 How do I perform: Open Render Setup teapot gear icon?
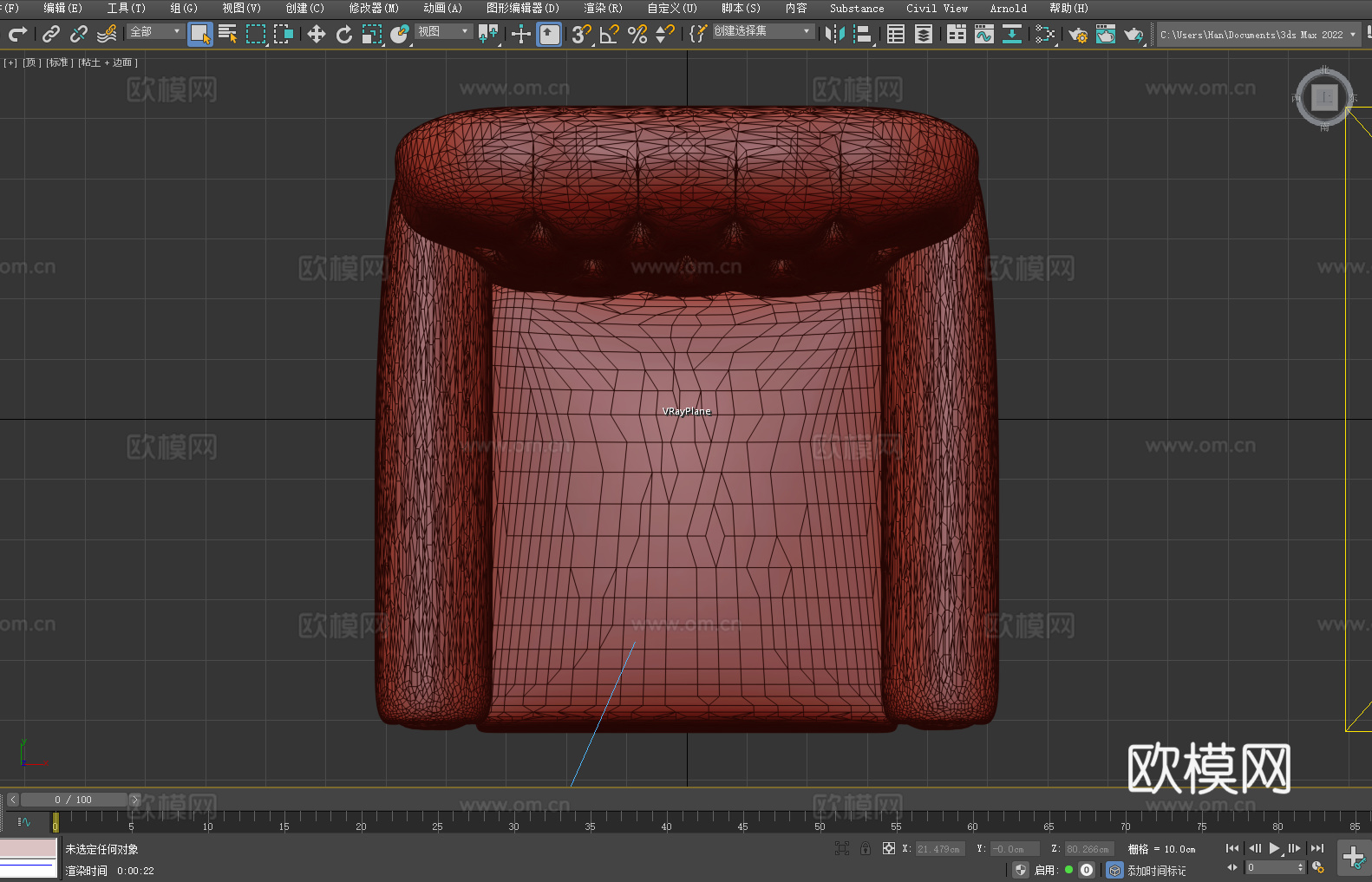tap(1078, 34)
